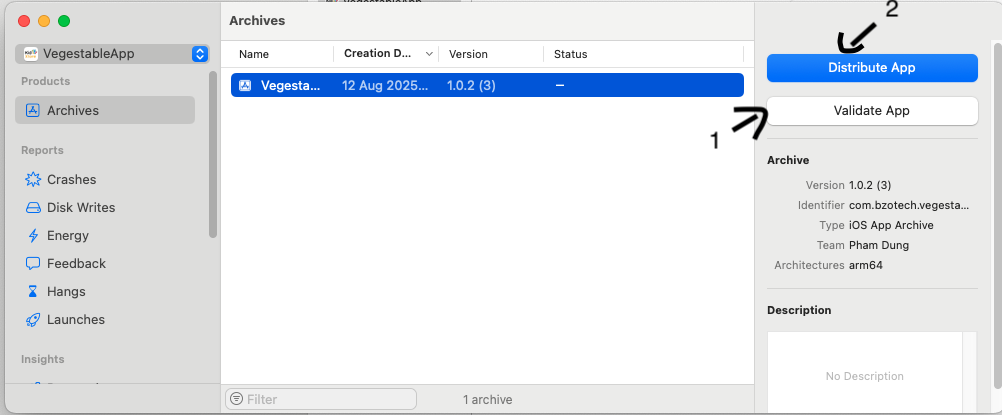Select the Vegesta... archive row
Viewport: 1002px width, 415px height.
pyautogui.click(x=487, y=85)
